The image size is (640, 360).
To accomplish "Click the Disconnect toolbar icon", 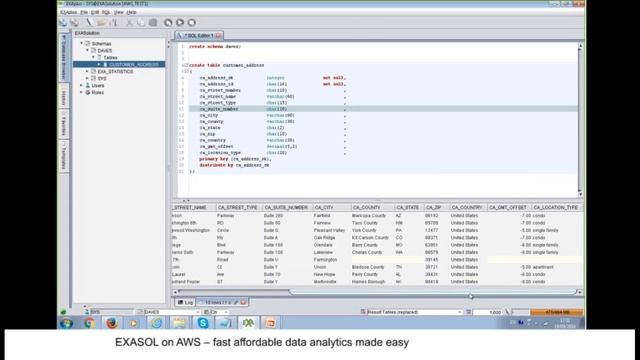I will [75, 22].
